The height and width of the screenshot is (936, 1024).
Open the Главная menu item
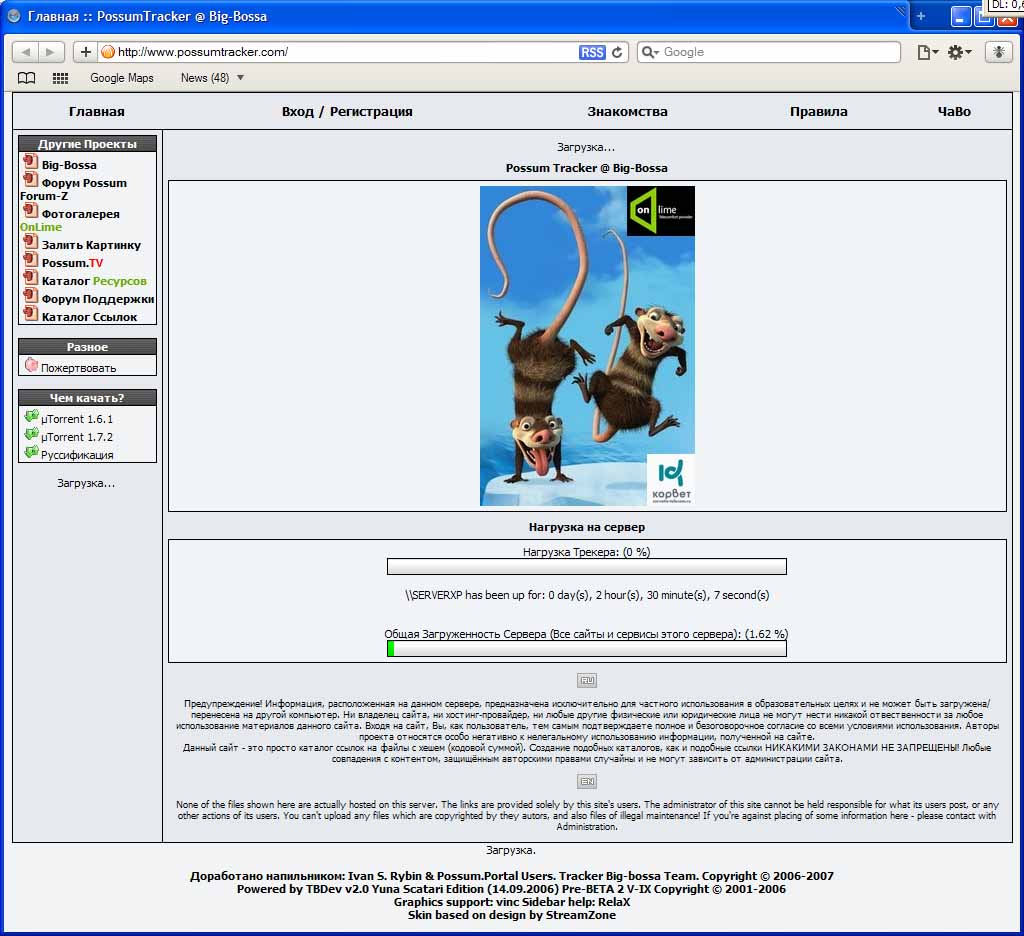click(x=97, y=112)
